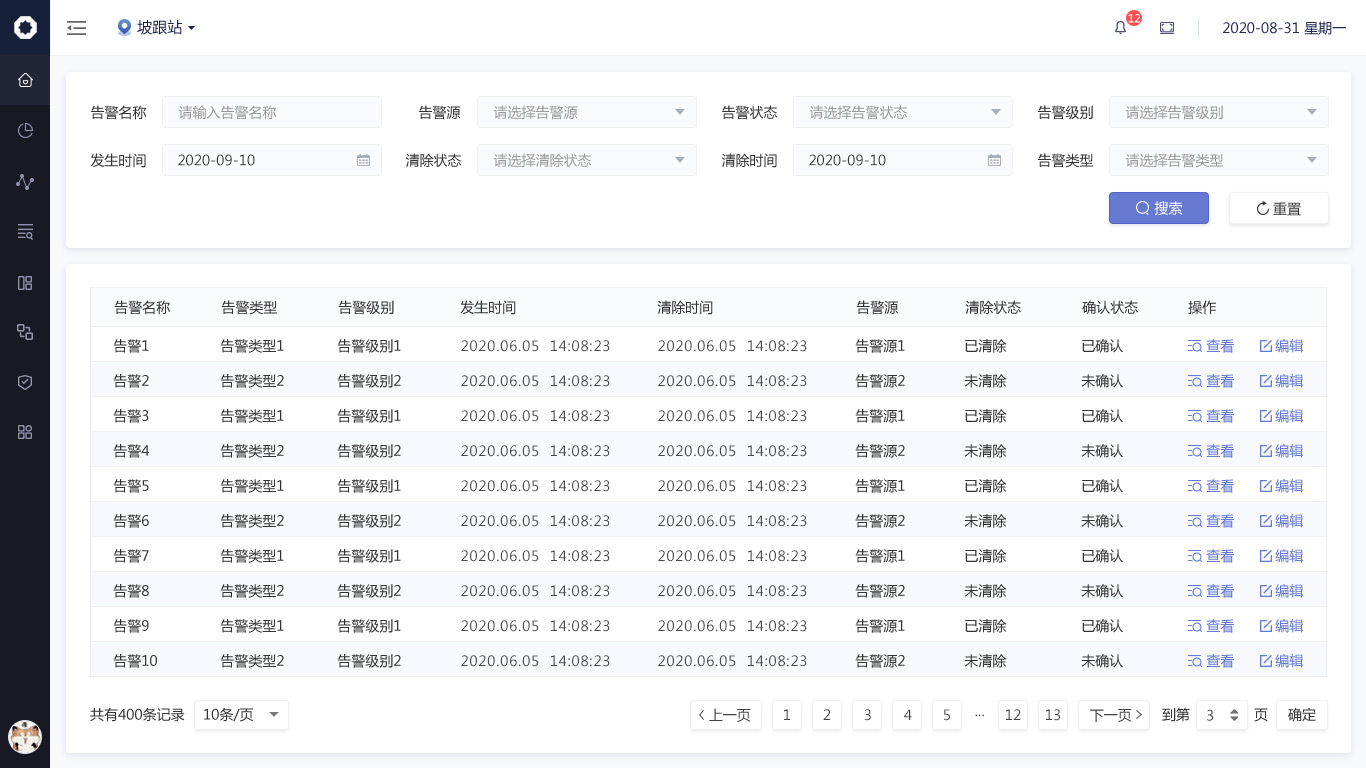Go to page 5 in pagination
This screenshot has width=1366, height=768.
pyautogui.click(x=946, y=715)
